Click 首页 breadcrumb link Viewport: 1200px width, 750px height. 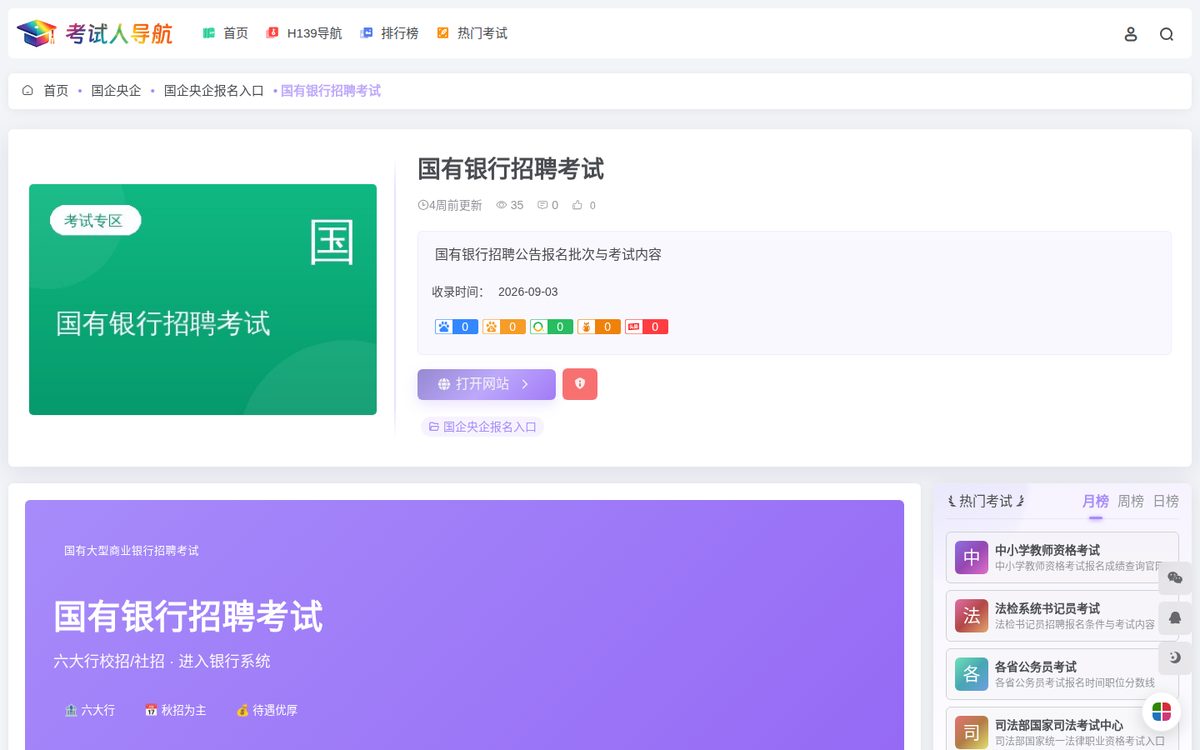(x=56, y=91)
